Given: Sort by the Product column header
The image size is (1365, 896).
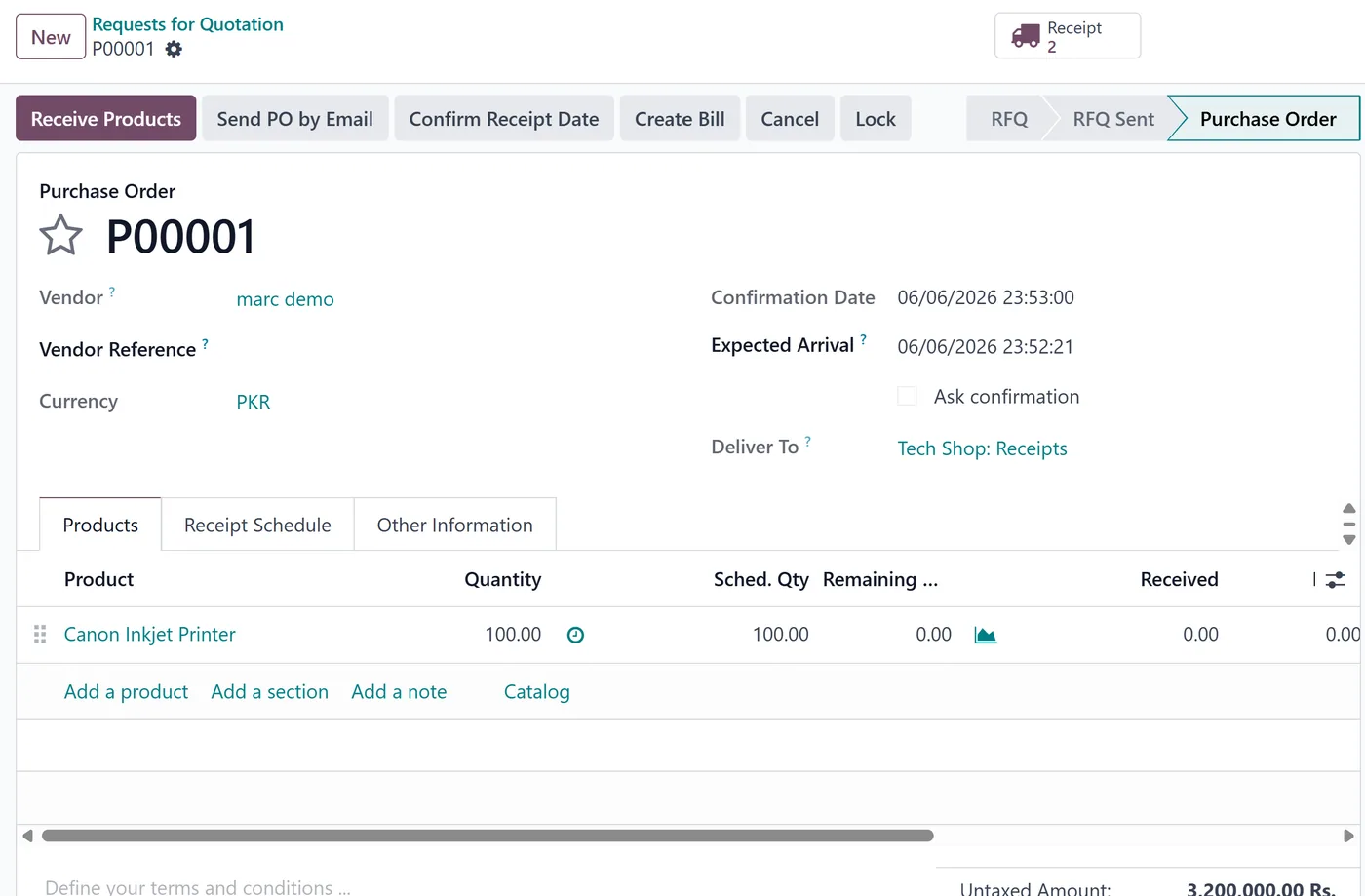Looking at the screenshot, I should [x=99, y=579].
